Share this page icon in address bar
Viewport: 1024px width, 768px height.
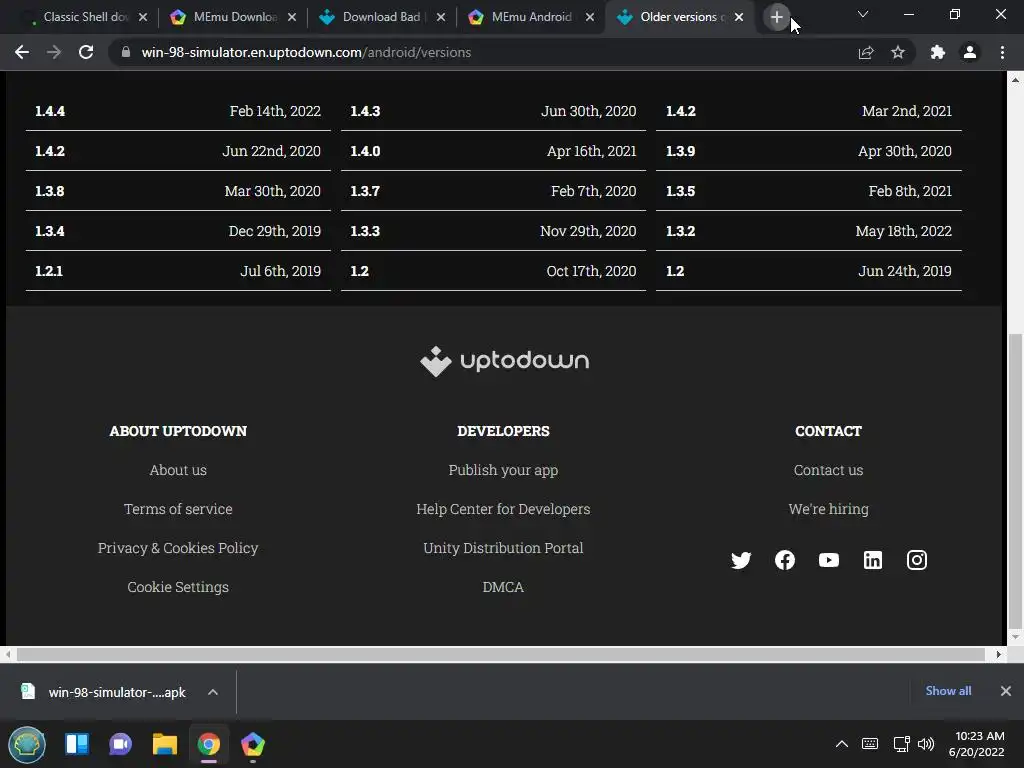pos(866,52)
